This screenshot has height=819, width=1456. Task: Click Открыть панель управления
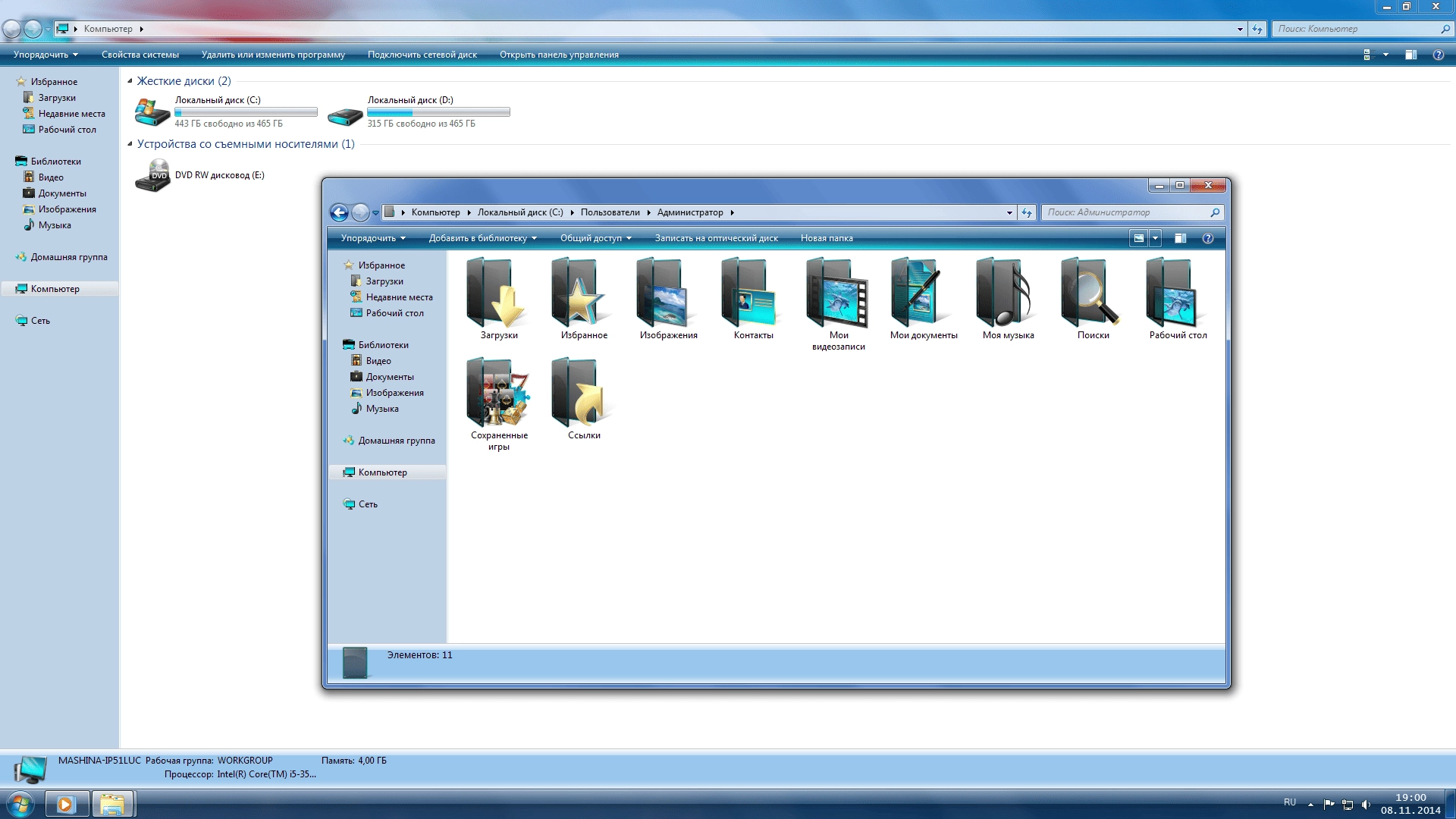tap(559, 55)
